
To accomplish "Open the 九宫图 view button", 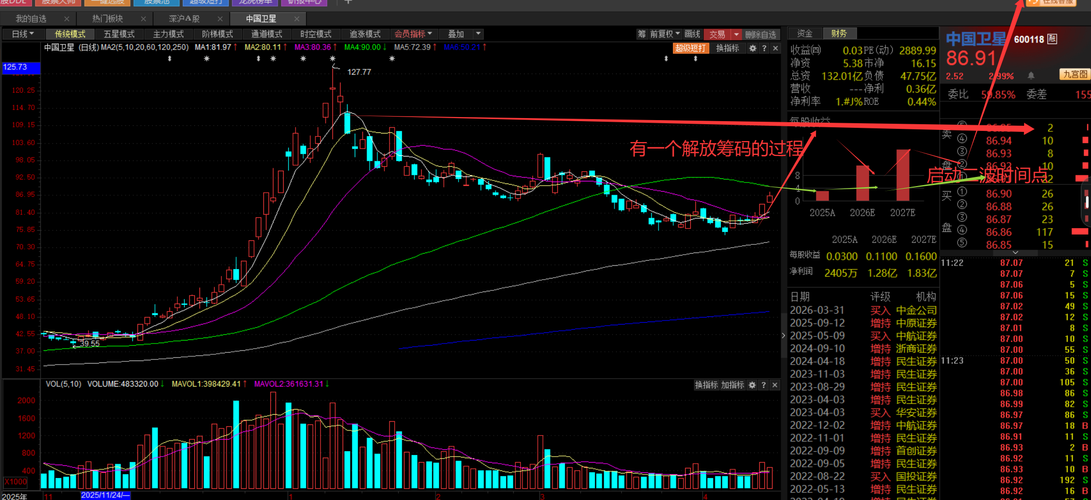I will click(1075, 74).
